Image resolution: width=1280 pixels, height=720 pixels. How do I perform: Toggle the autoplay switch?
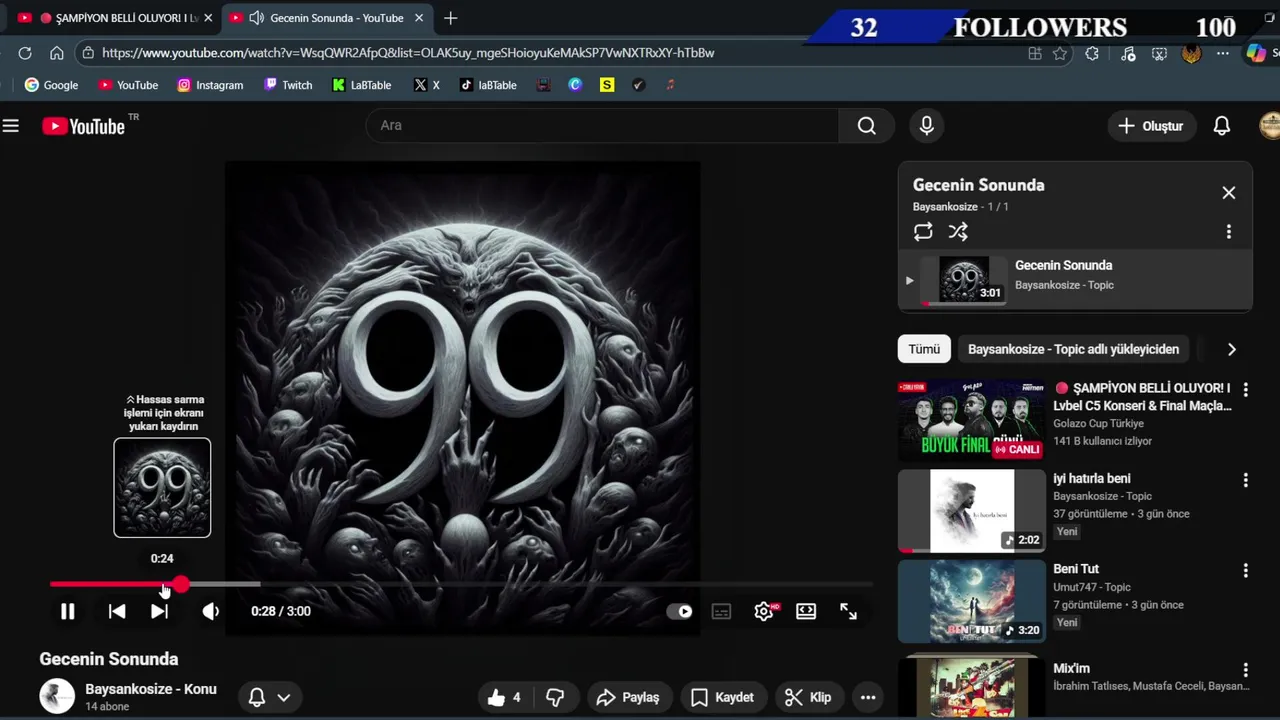click(680, 611)
